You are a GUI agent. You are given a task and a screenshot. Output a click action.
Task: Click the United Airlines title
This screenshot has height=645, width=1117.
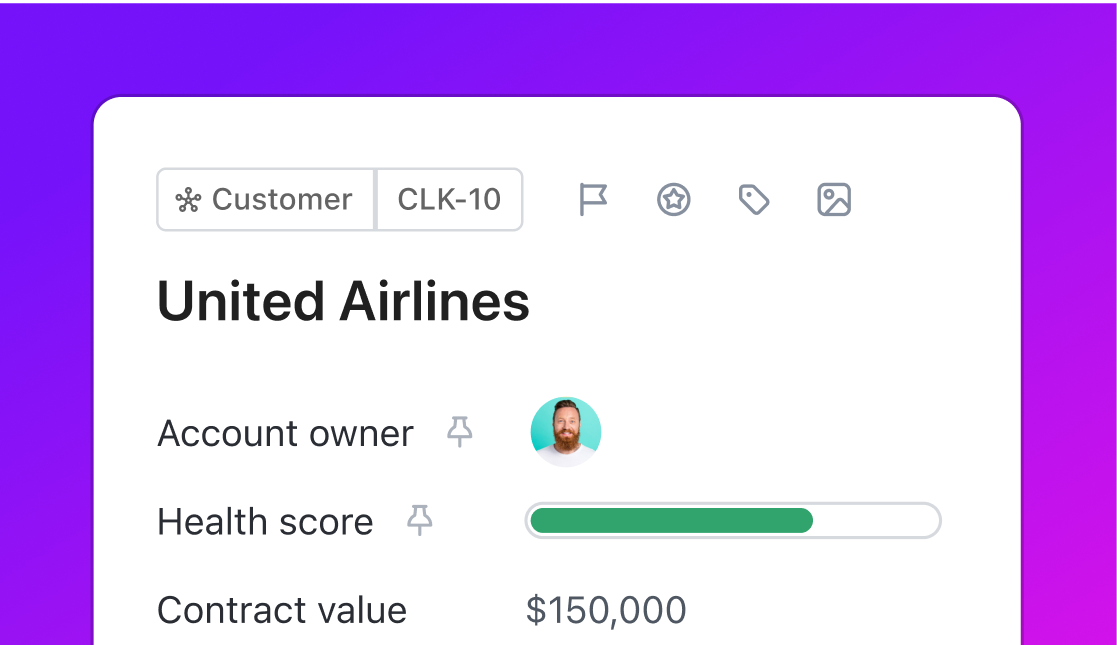[x=343, y=301]
